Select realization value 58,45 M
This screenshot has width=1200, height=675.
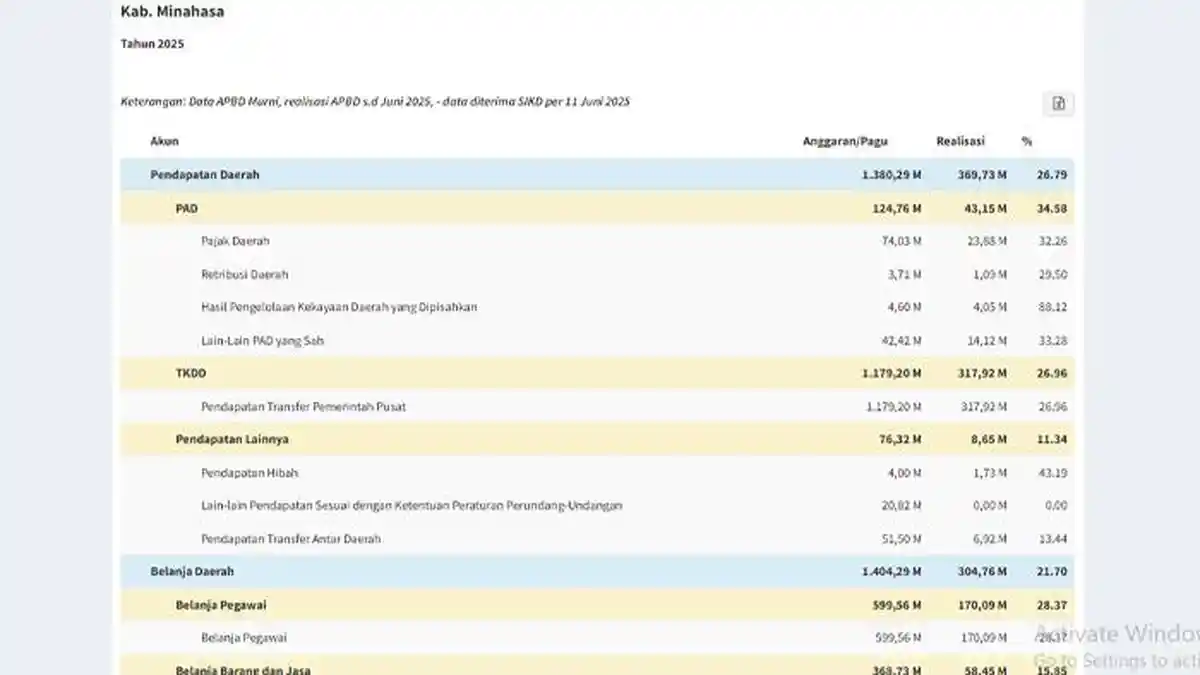[985, 669]
